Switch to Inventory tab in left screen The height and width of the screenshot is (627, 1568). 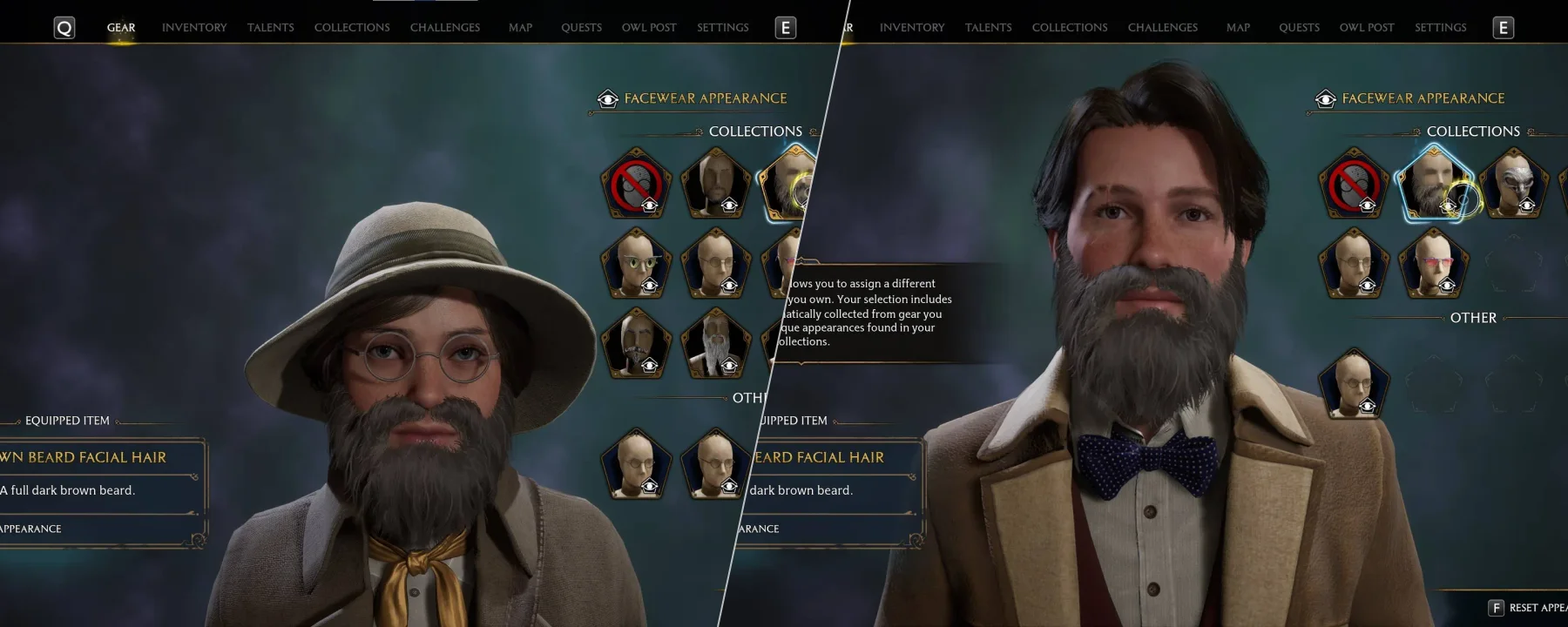194,28
